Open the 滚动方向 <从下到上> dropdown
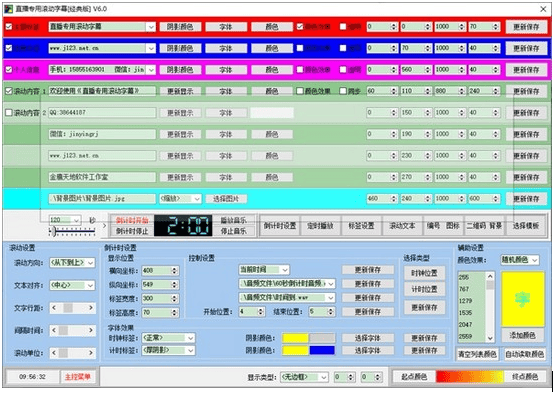The width and height of the screenshot is (555, 394). (90, 263)
